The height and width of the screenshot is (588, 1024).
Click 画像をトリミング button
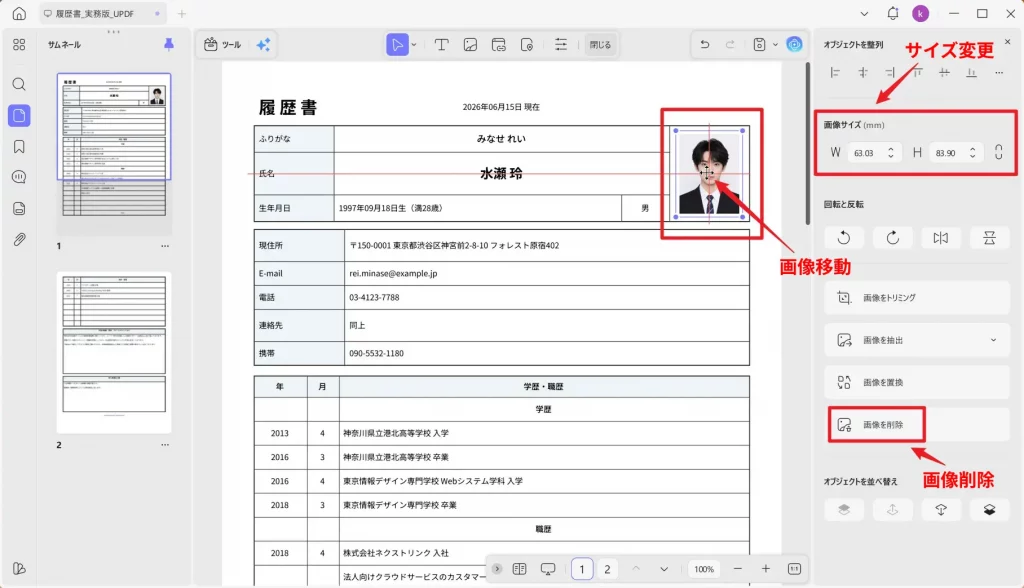917,297
